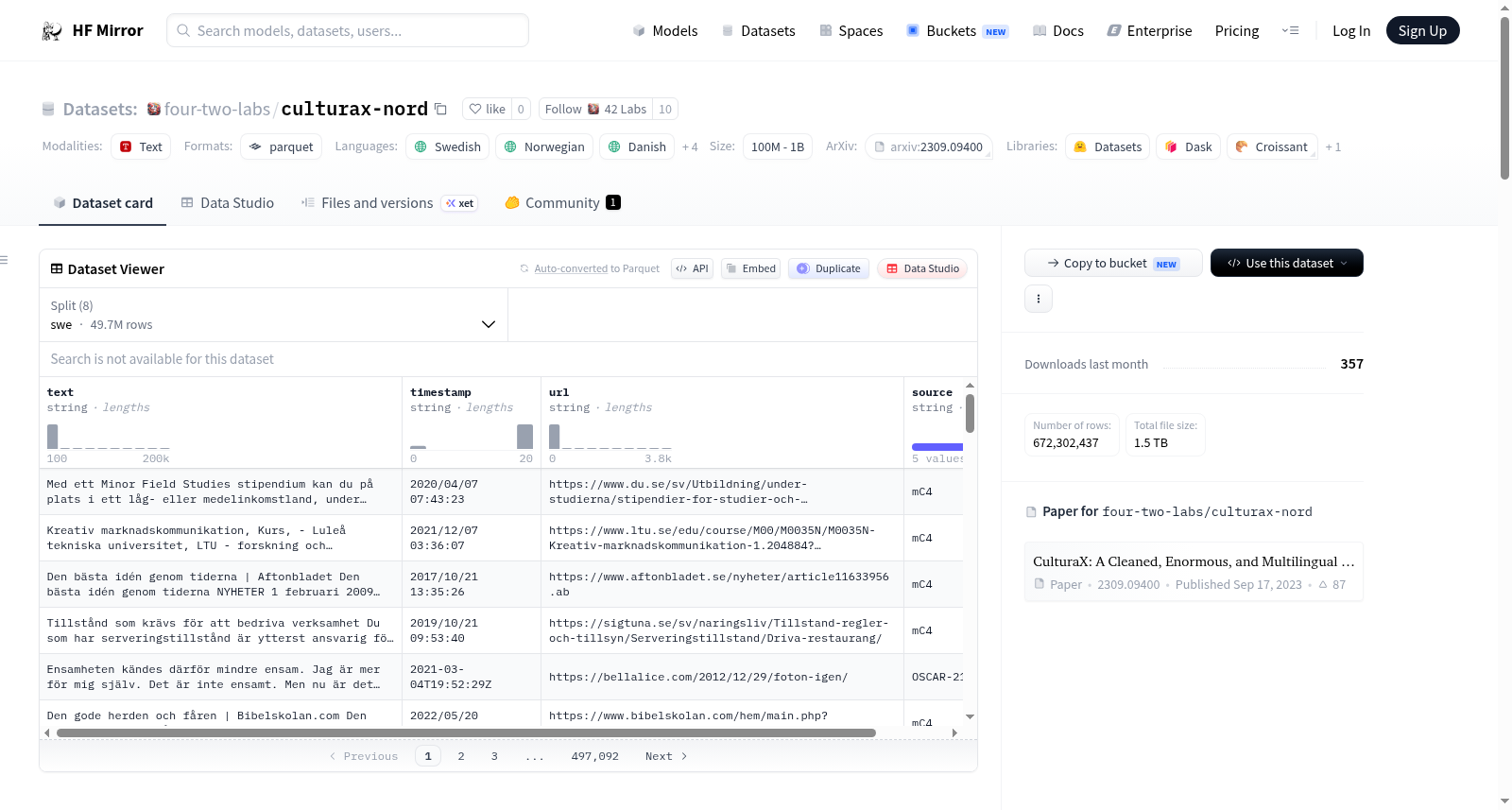
Task: Open the Split swe dropdown
Action: pos(273,315)
